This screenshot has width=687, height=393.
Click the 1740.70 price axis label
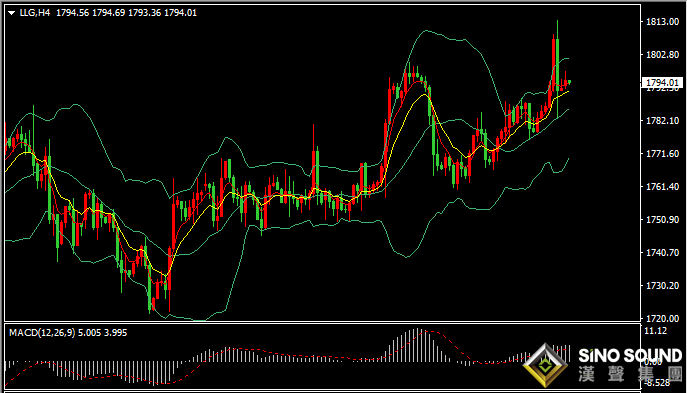coord(662,253)
